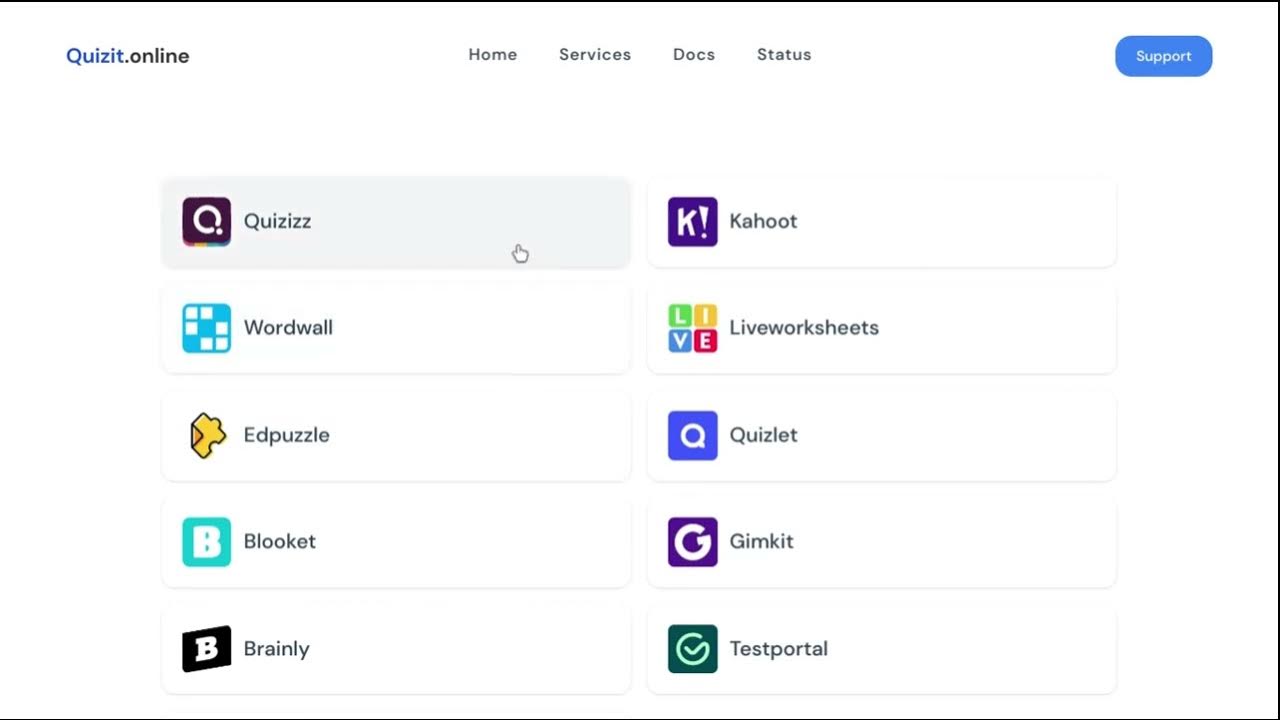Screen dimensions: 1280x720
Task: Select the Kahoot text label
Action: (x=763, y=221)
